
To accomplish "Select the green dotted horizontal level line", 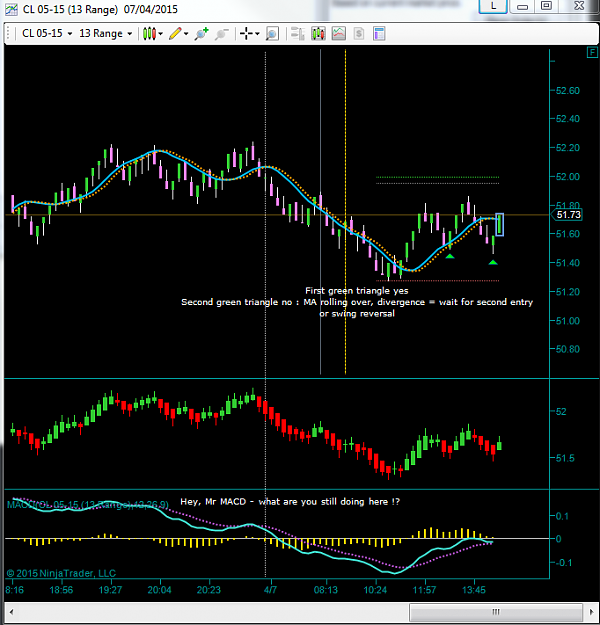I will tap(437, 177).
